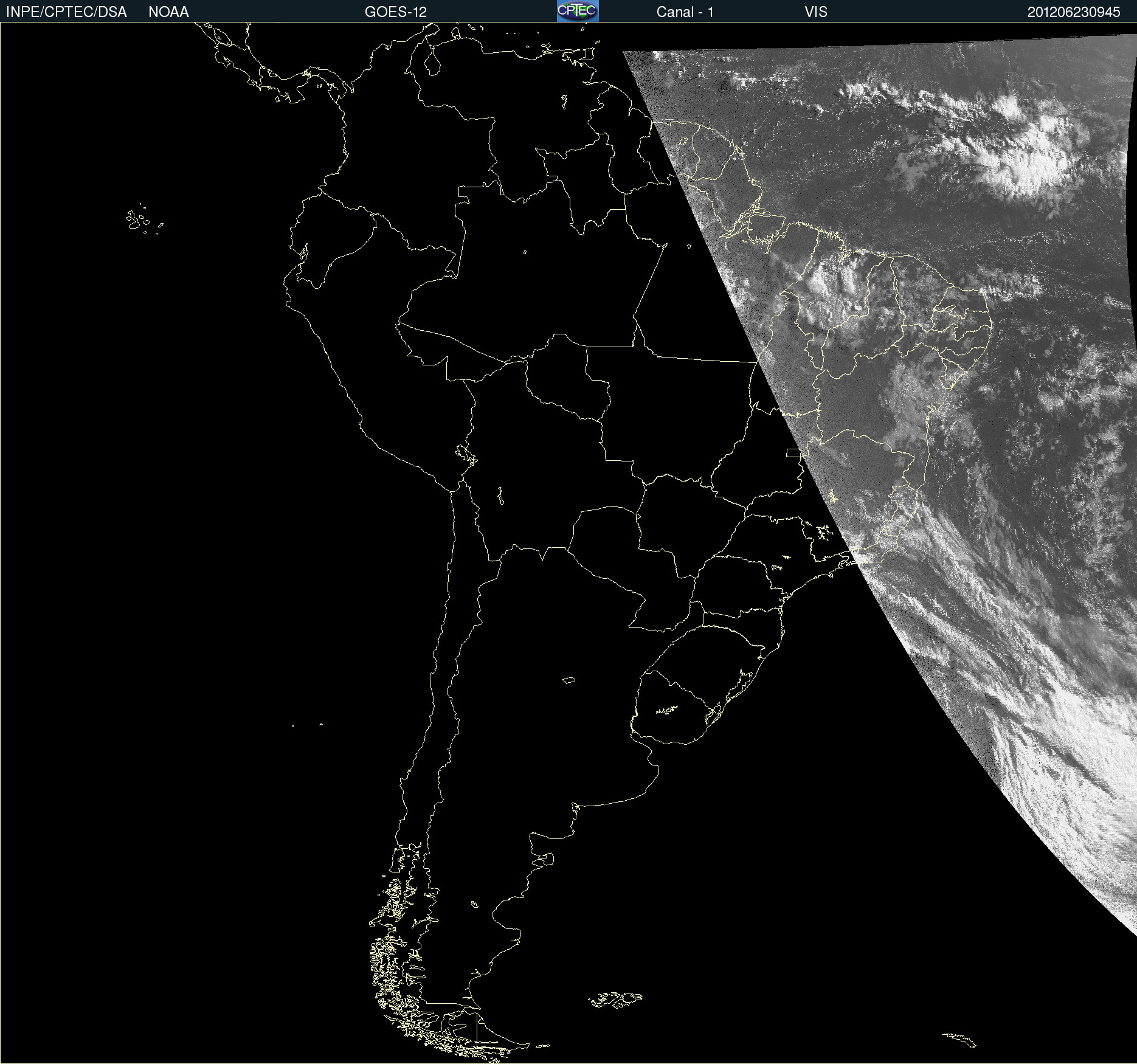Select the 201206230945 timestamp
Image resolution: width=1137 pixels, height=1064 pixels.
pyautogui.click(x=1074, y=12)
